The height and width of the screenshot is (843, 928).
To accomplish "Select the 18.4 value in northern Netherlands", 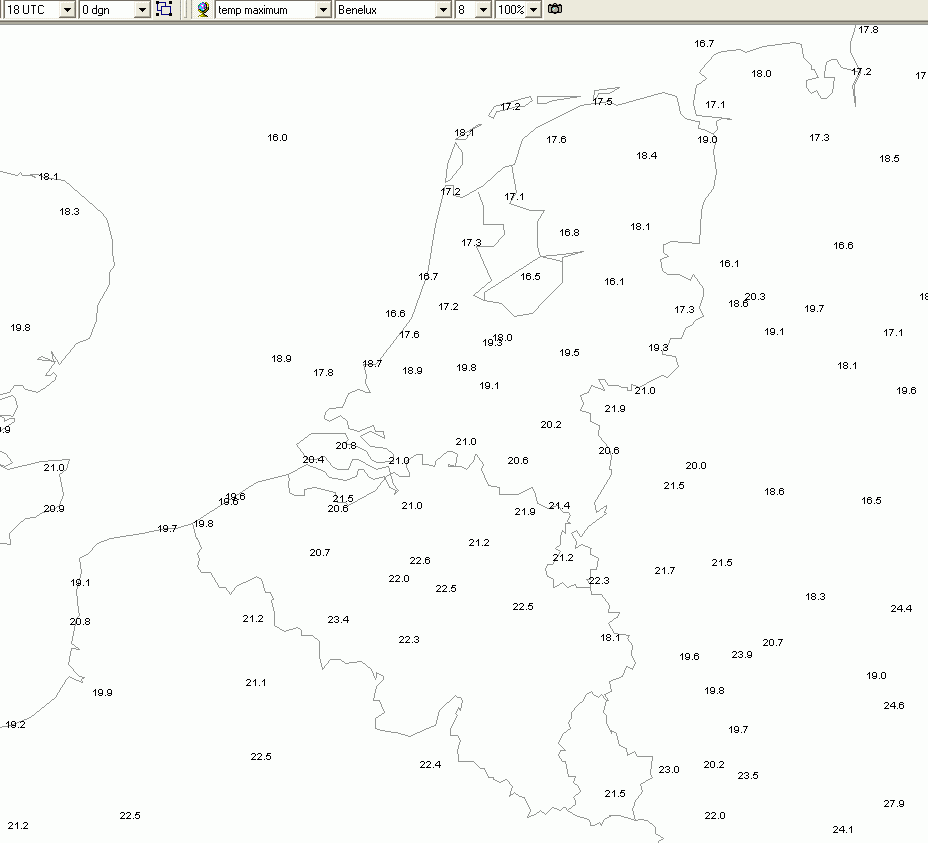I will coord(646,155).
